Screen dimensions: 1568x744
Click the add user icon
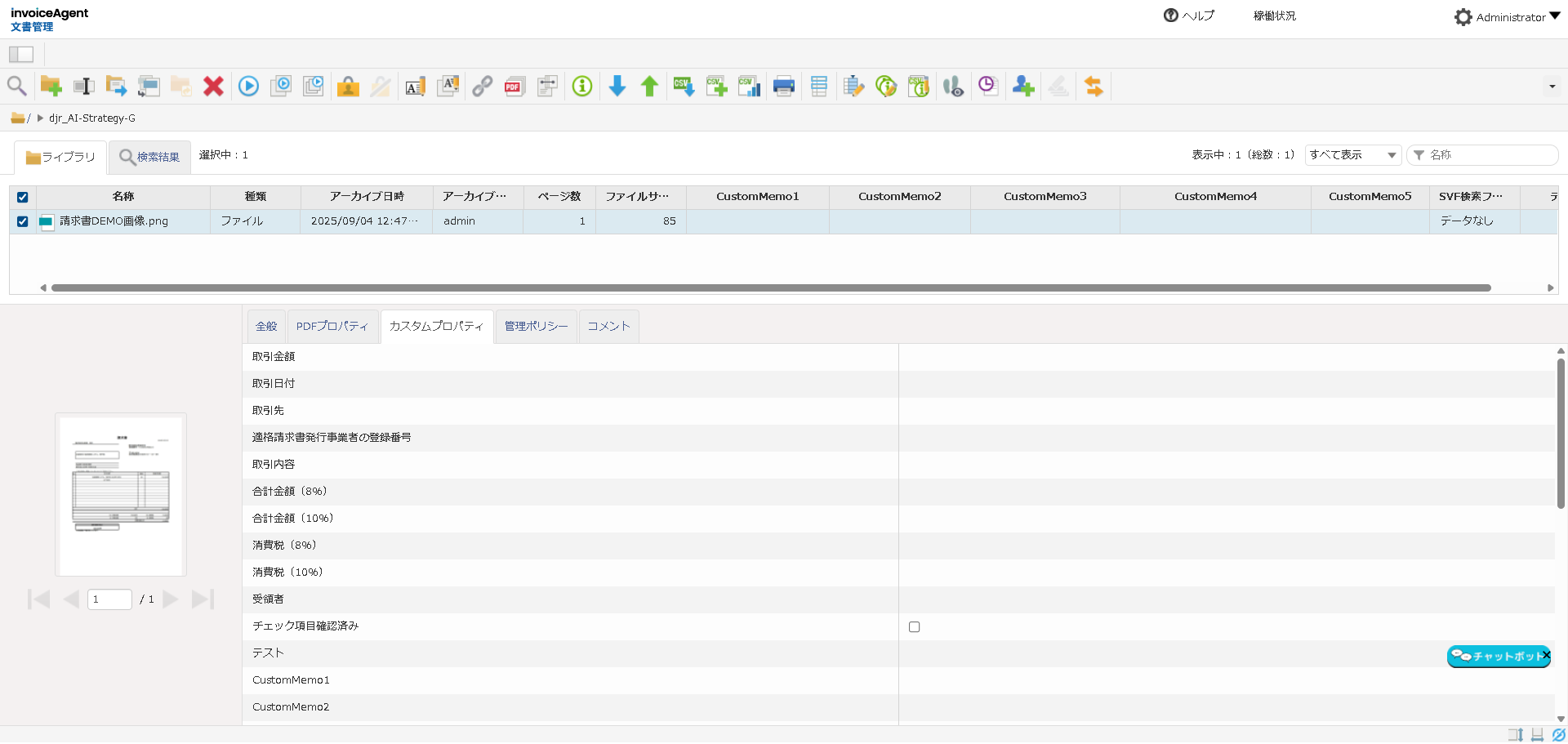click(1022, 86)
